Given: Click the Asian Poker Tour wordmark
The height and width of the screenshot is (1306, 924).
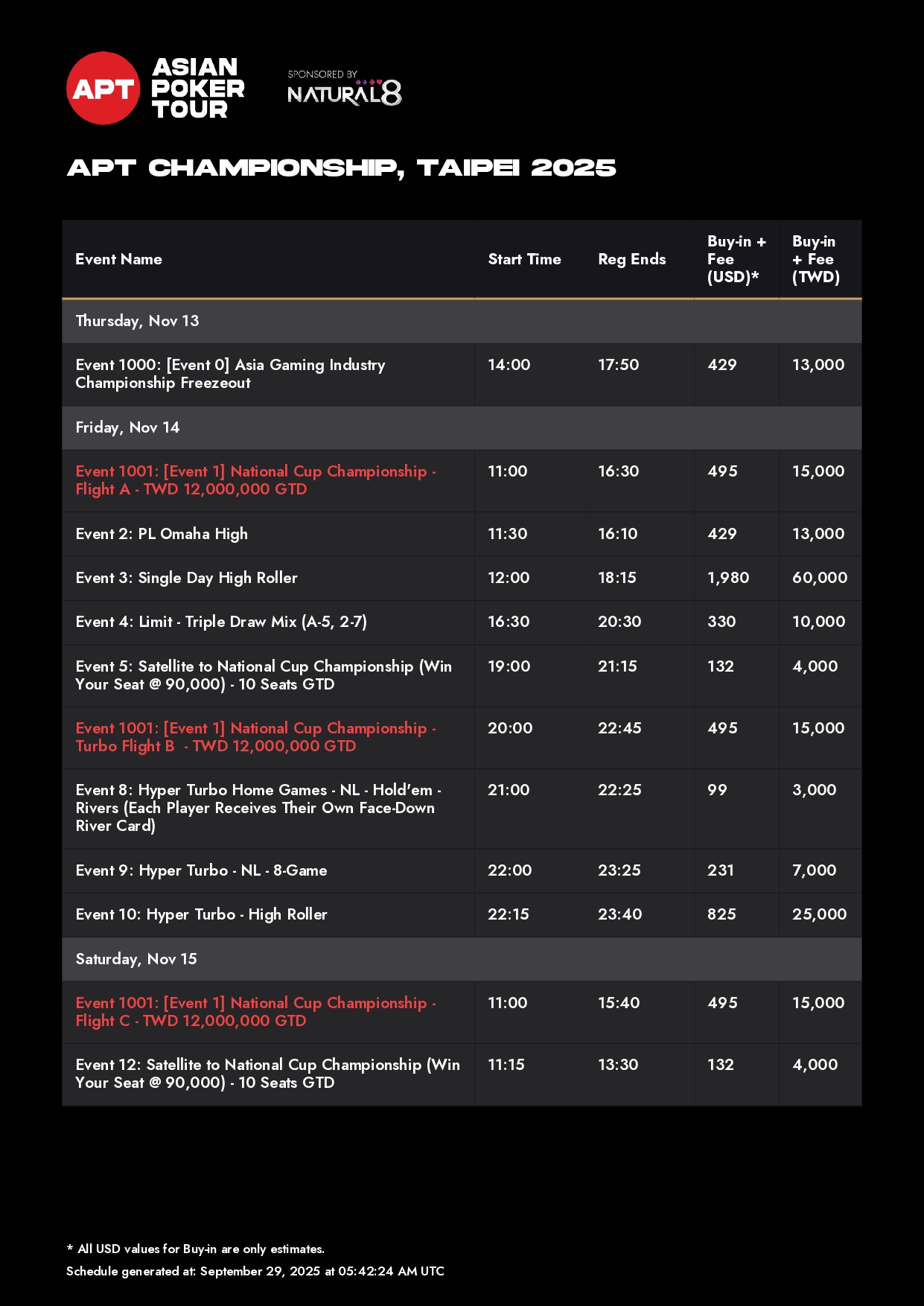Looking at the screenshot, I should click(x=197, y=89).
